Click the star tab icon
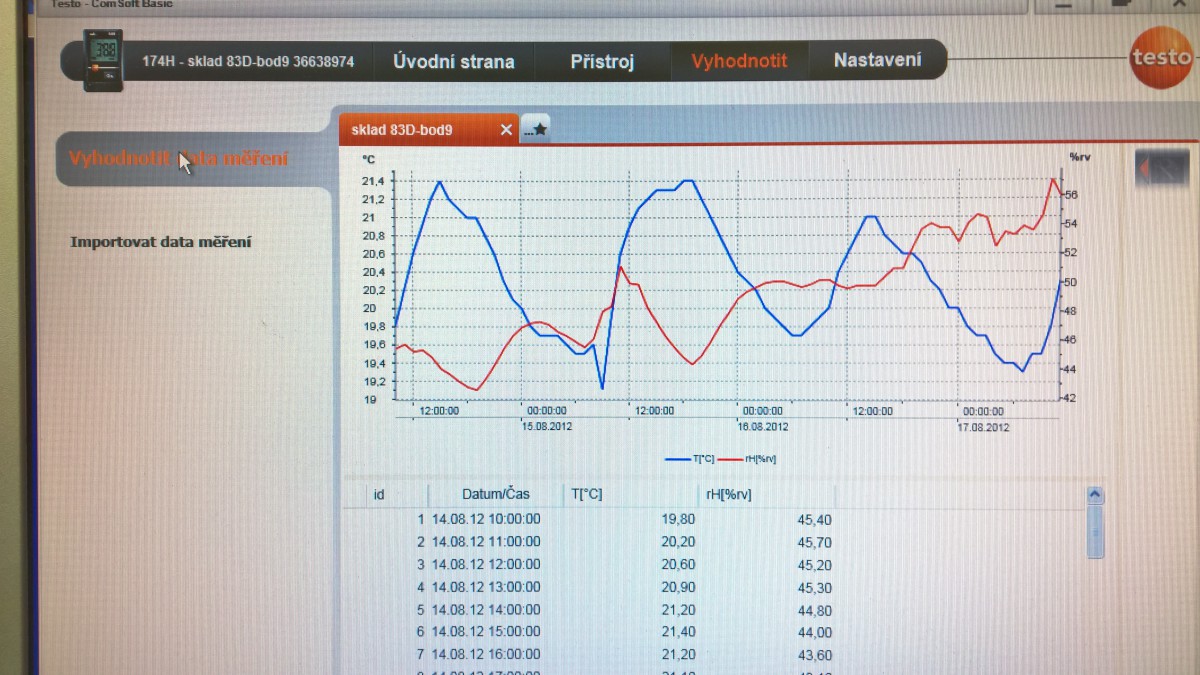This screenshot has width=1200, height=675. tap(537, 129)
